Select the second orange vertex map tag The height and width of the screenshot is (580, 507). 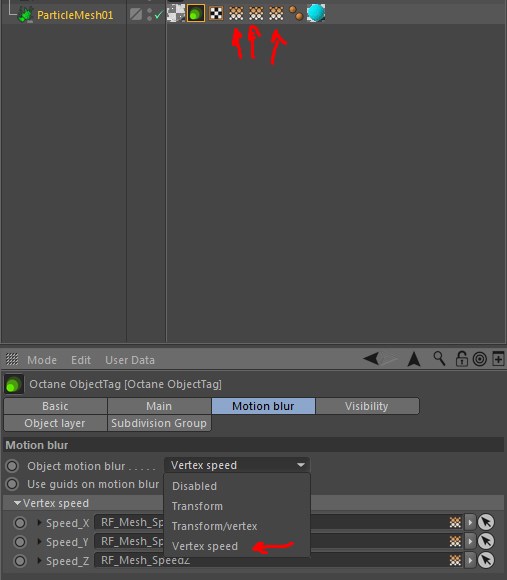click(x=256, y=14)
